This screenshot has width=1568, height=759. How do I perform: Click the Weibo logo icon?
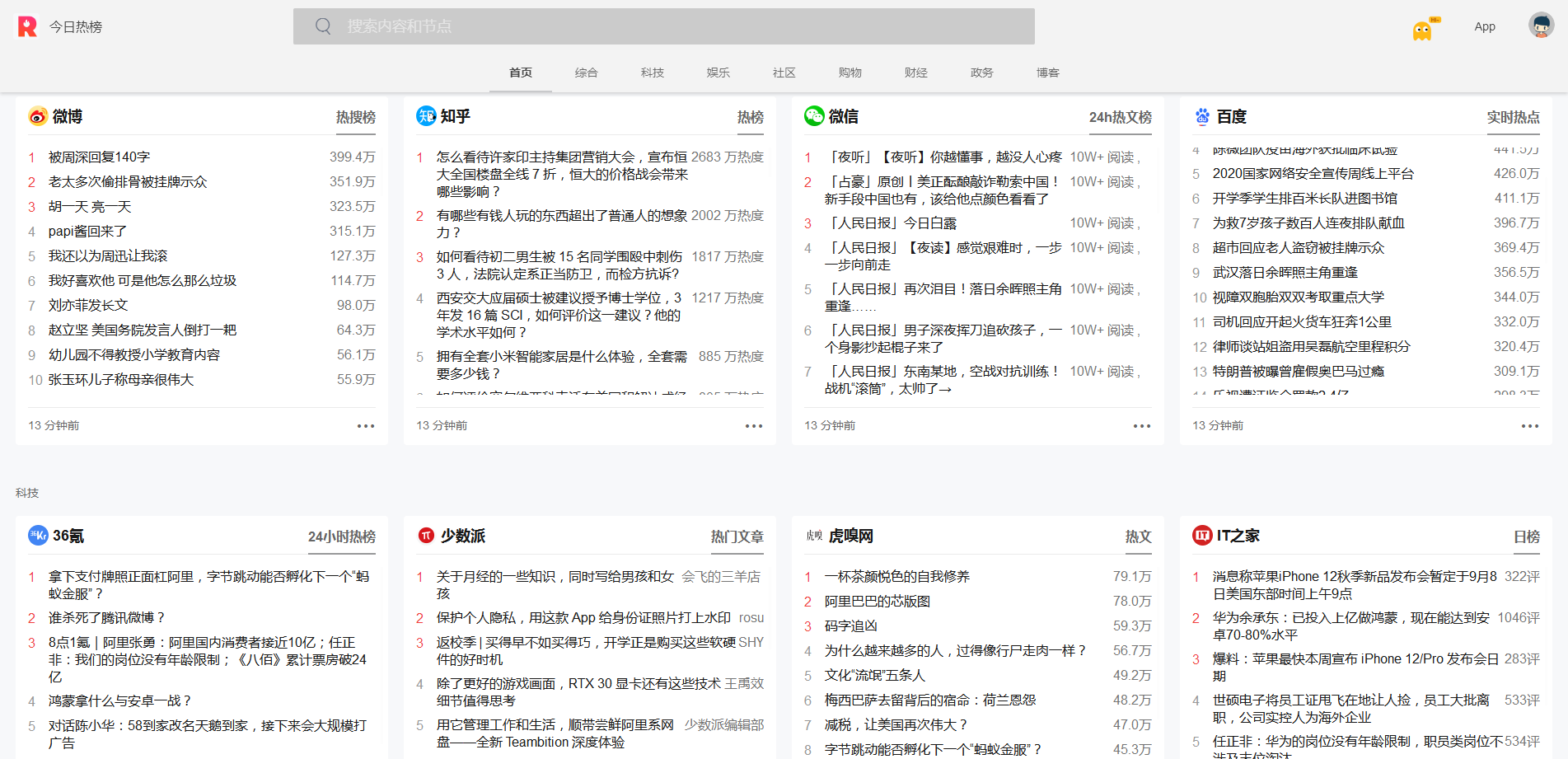(x=38, y=116)
